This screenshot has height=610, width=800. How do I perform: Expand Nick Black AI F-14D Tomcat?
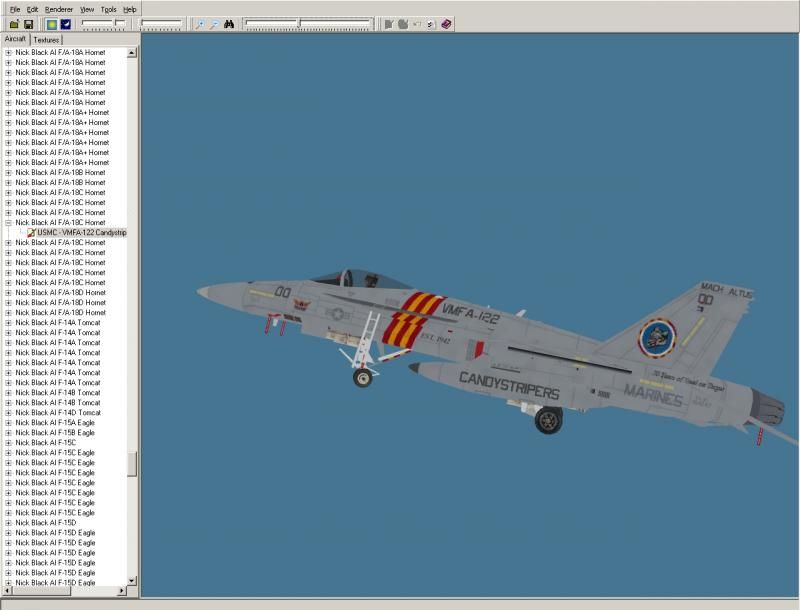(8, 413)
